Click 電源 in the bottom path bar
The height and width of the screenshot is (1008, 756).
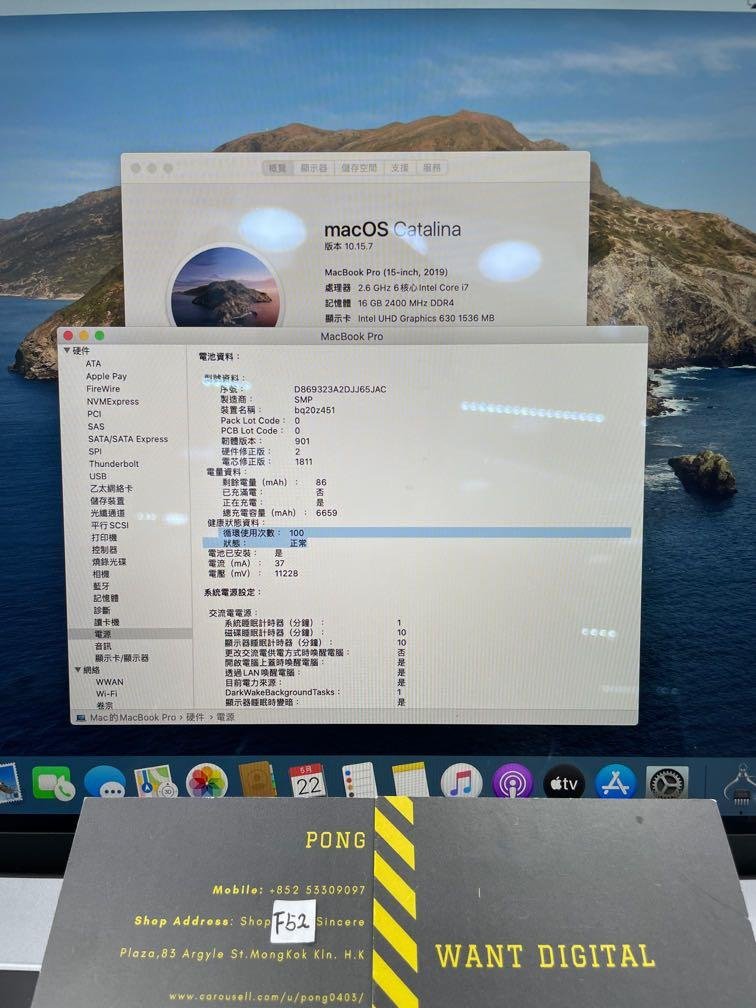[225, 717]
